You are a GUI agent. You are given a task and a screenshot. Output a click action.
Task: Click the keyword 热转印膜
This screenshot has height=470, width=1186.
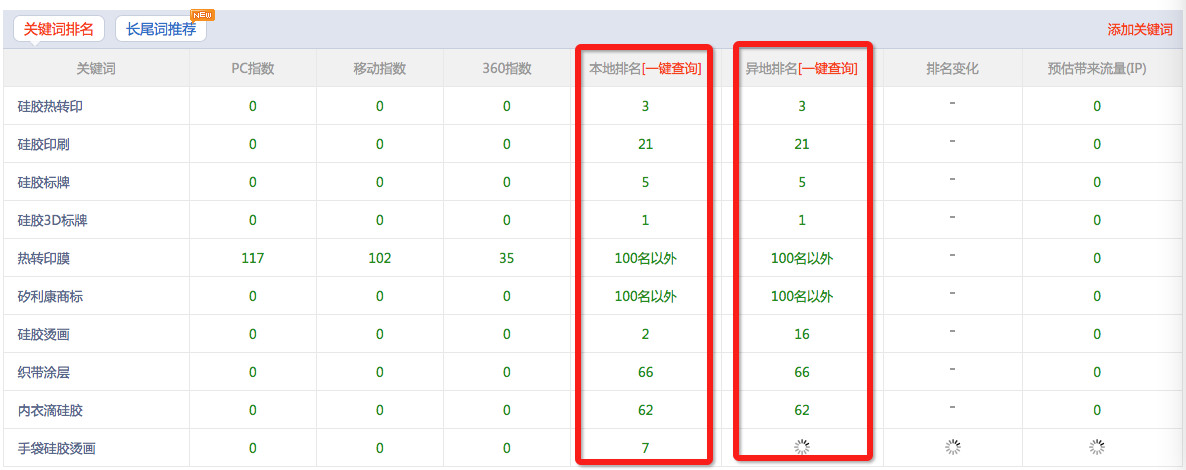click(x=43, y=258)
